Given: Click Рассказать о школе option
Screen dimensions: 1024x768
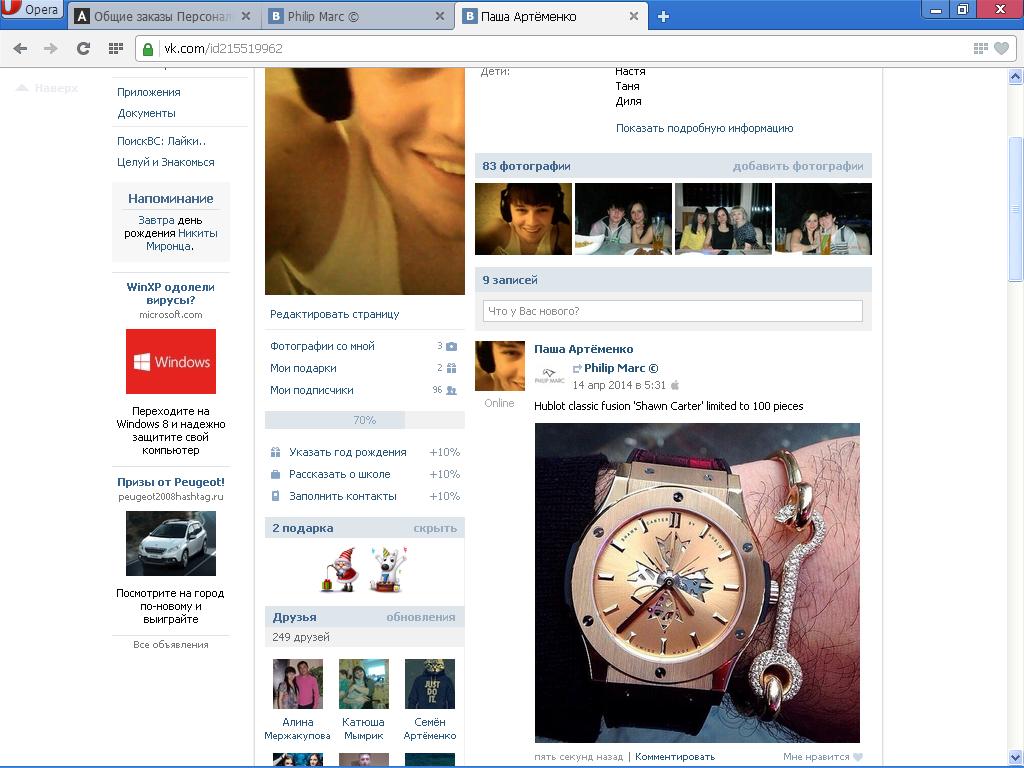Looking at the screenshot, I should (x=340, y=474).
